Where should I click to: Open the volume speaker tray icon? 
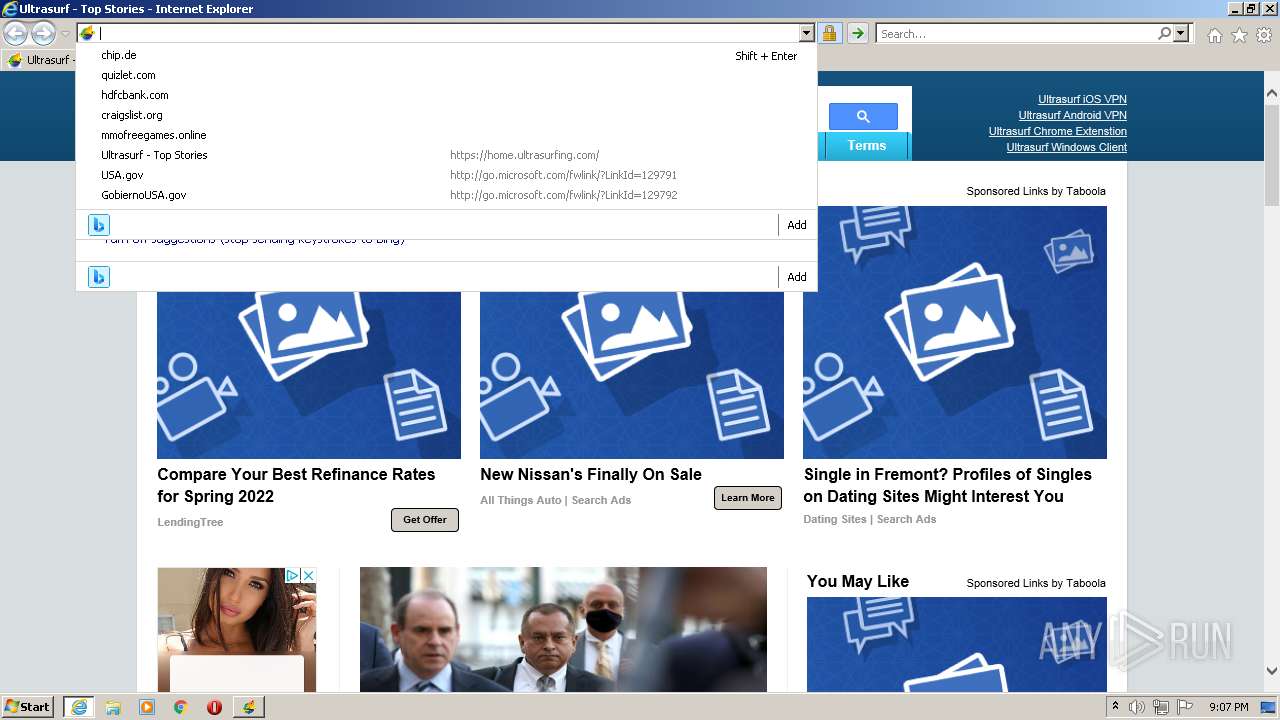[1137, 707]
